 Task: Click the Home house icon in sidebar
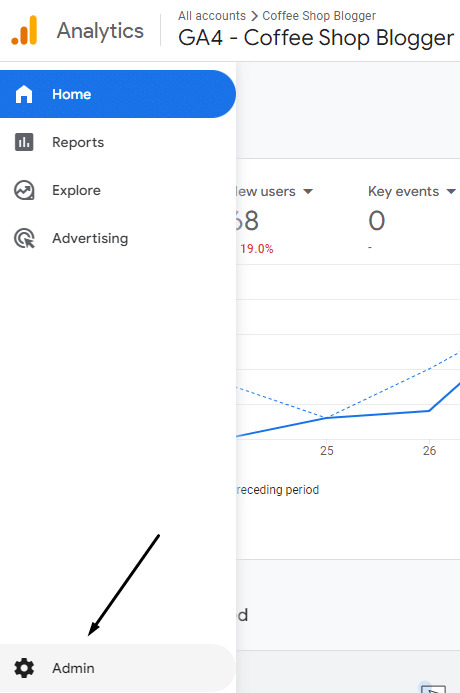click(24, 94)
